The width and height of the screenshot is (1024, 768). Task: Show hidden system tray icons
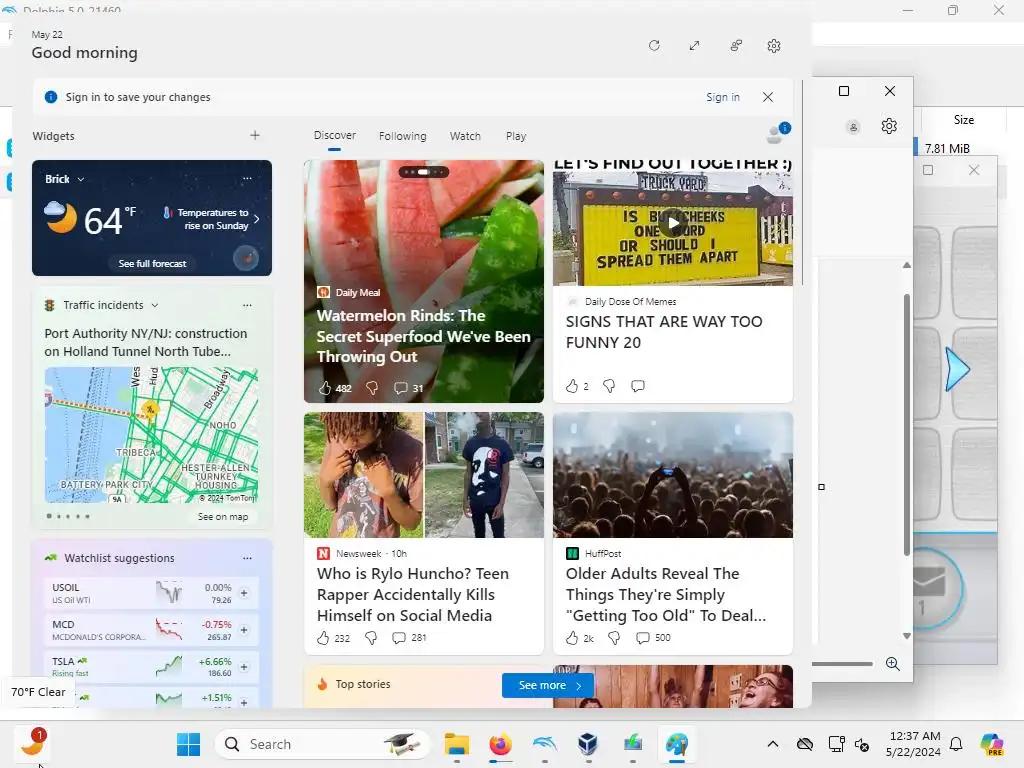pyautogui.click(x=773, y=744)
